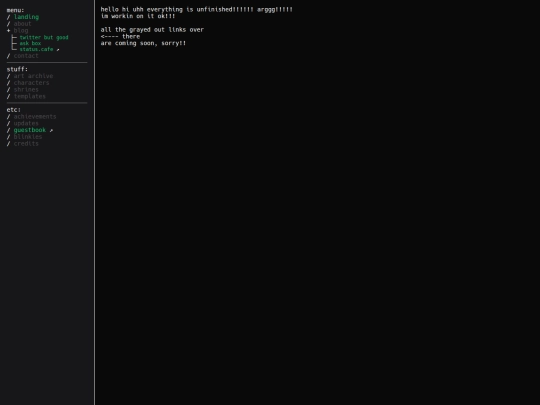Click the external arrow icon beside status.cafe
The image size is (540, 405).
pos(58,50)
